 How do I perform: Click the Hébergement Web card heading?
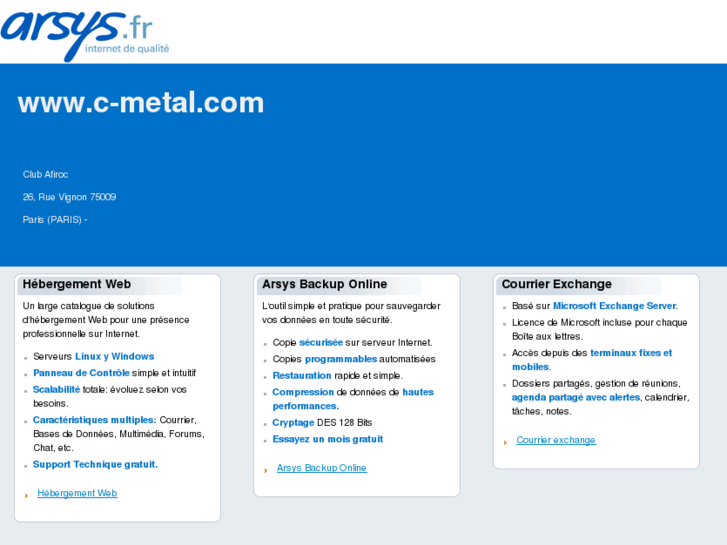(77, 284)
